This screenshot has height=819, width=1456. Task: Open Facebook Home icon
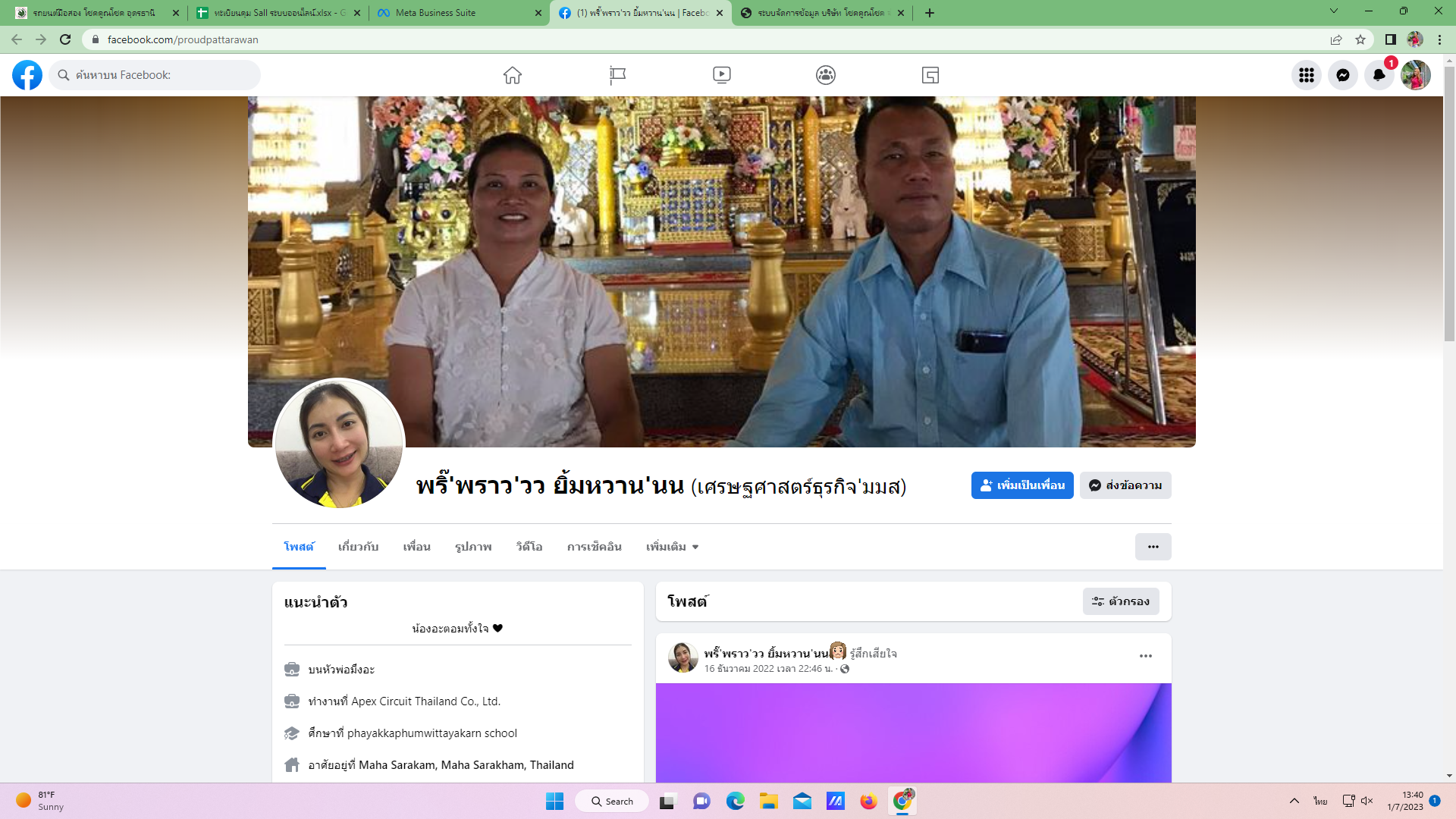pyautogui.click(x=513, y=75)
